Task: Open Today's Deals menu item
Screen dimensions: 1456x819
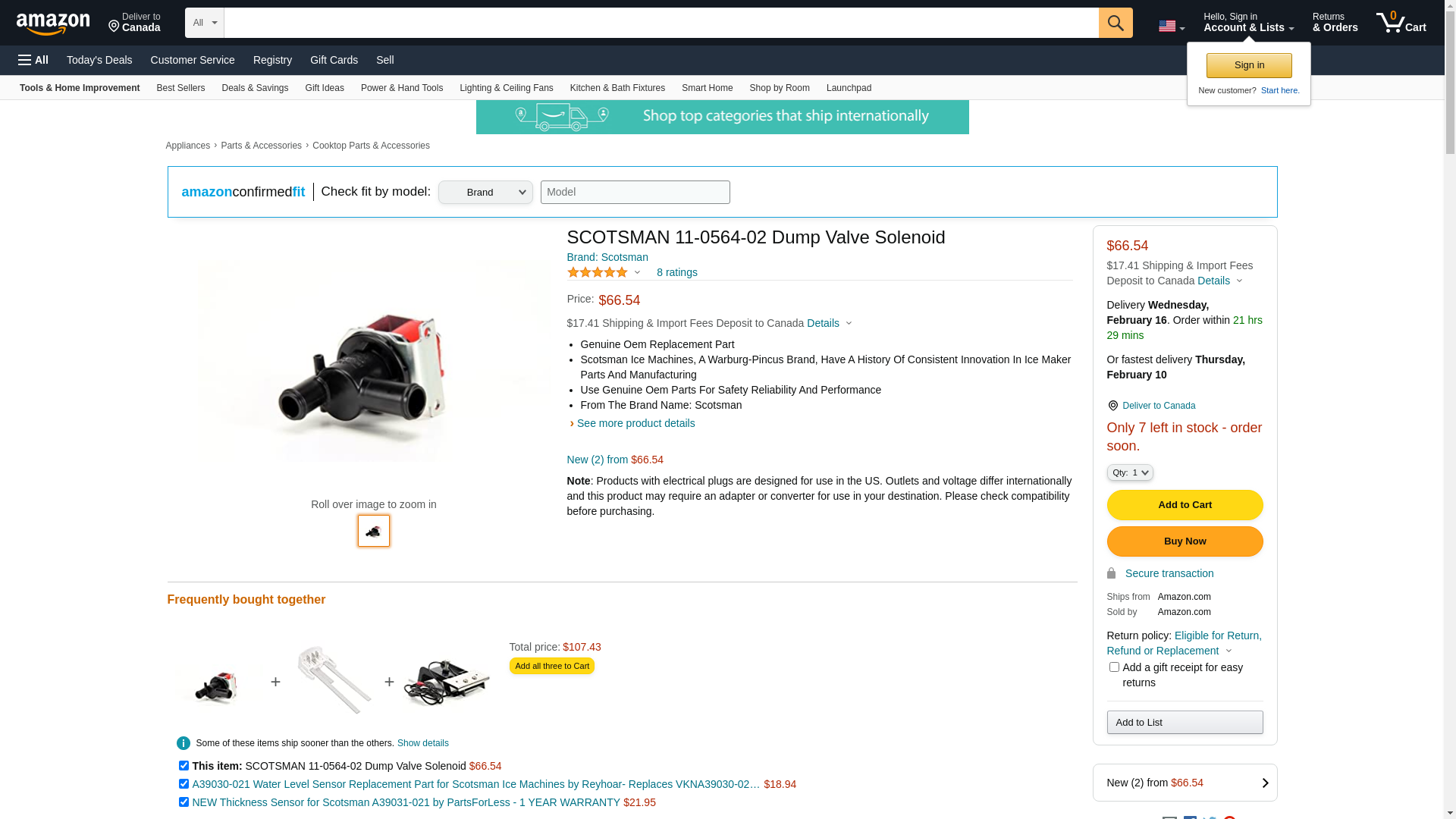Action: point(99,60)
